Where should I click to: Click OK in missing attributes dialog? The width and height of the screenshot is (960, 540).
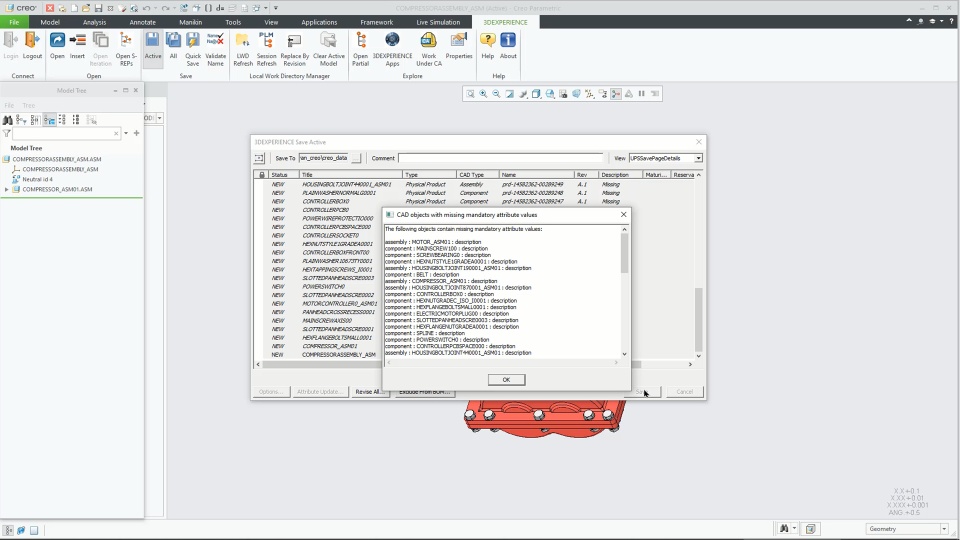click(506, 380)
